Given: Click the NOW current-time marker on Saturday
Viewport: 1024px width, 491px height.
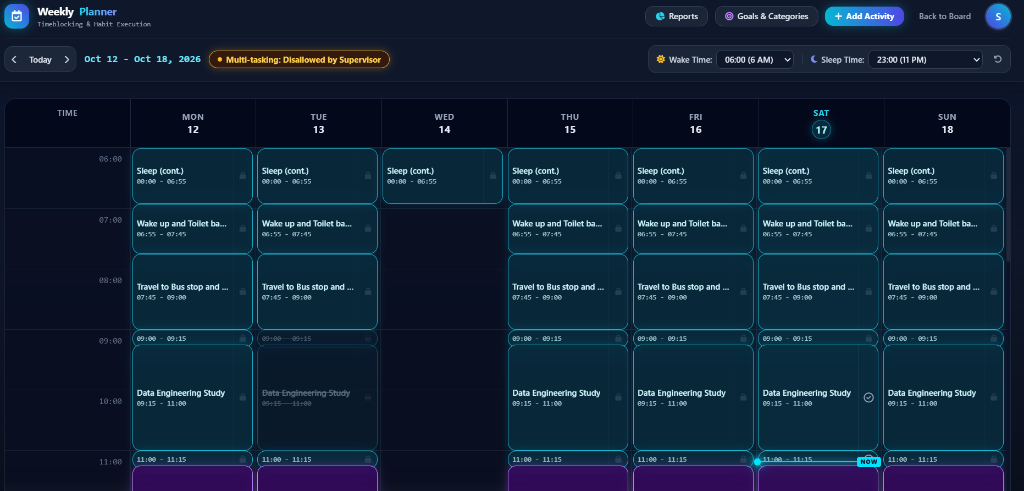Looking at the screenshot, I should pos(869,462).
